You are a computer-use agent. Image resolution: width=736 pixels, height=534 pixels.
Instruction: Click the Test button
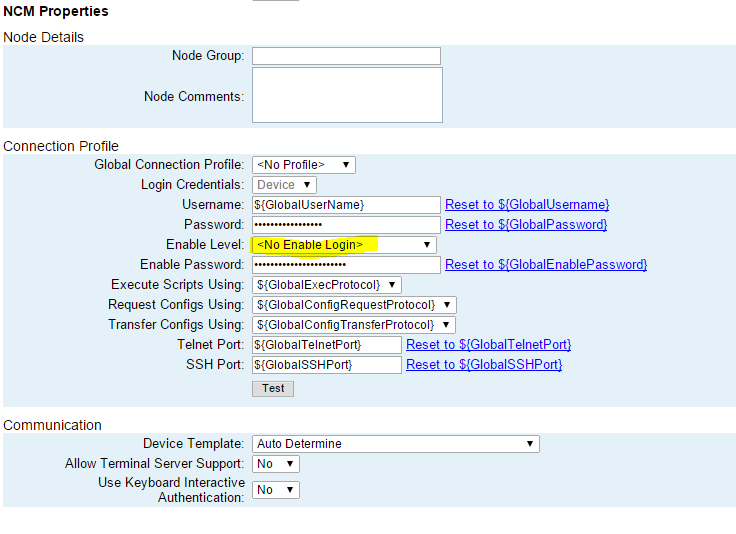tap(273, 389)
